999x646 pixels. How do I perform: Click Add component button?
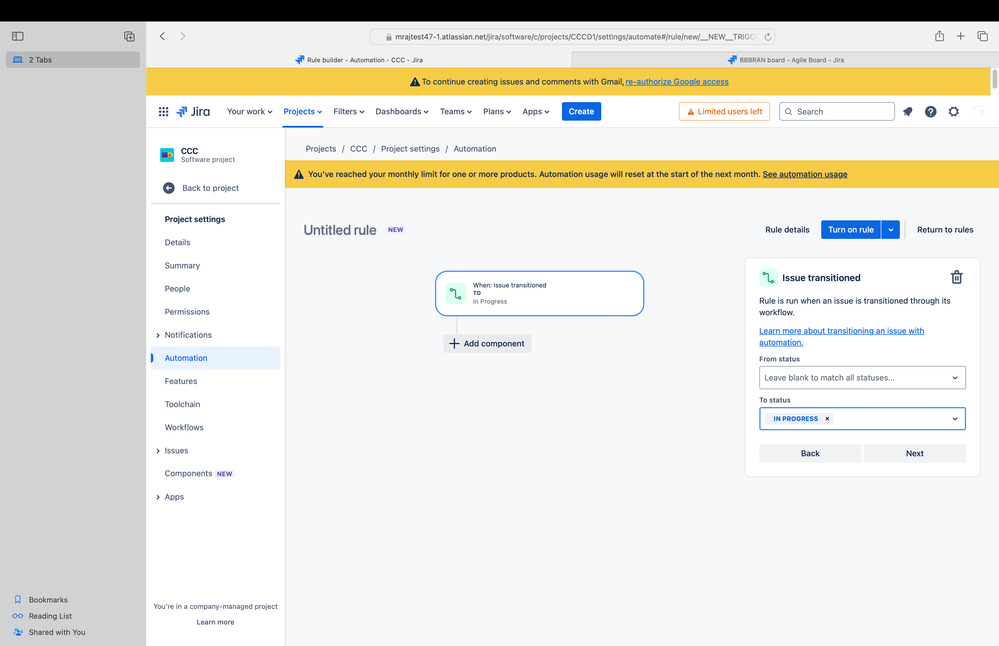coord(487,343)
